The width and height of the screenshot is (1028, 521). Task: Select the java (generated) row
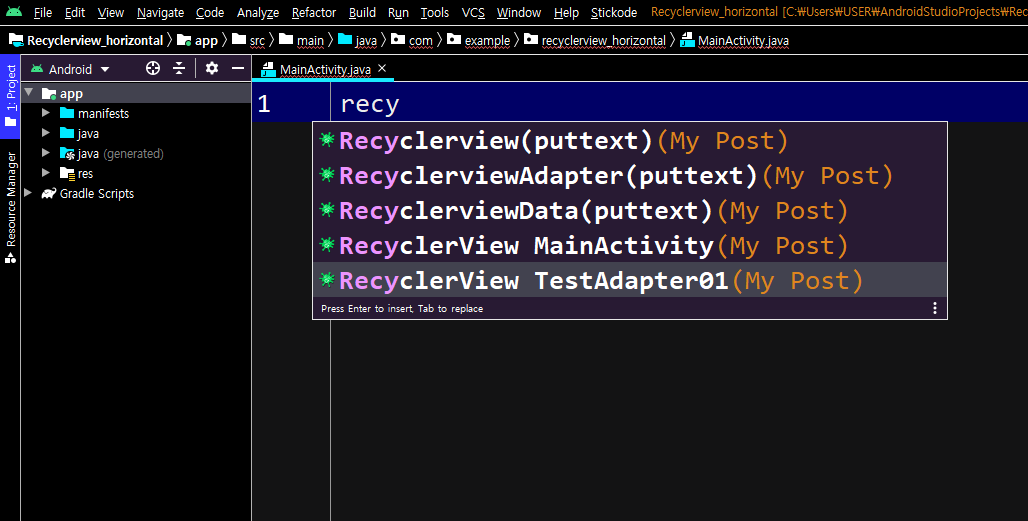coord(136,153)
